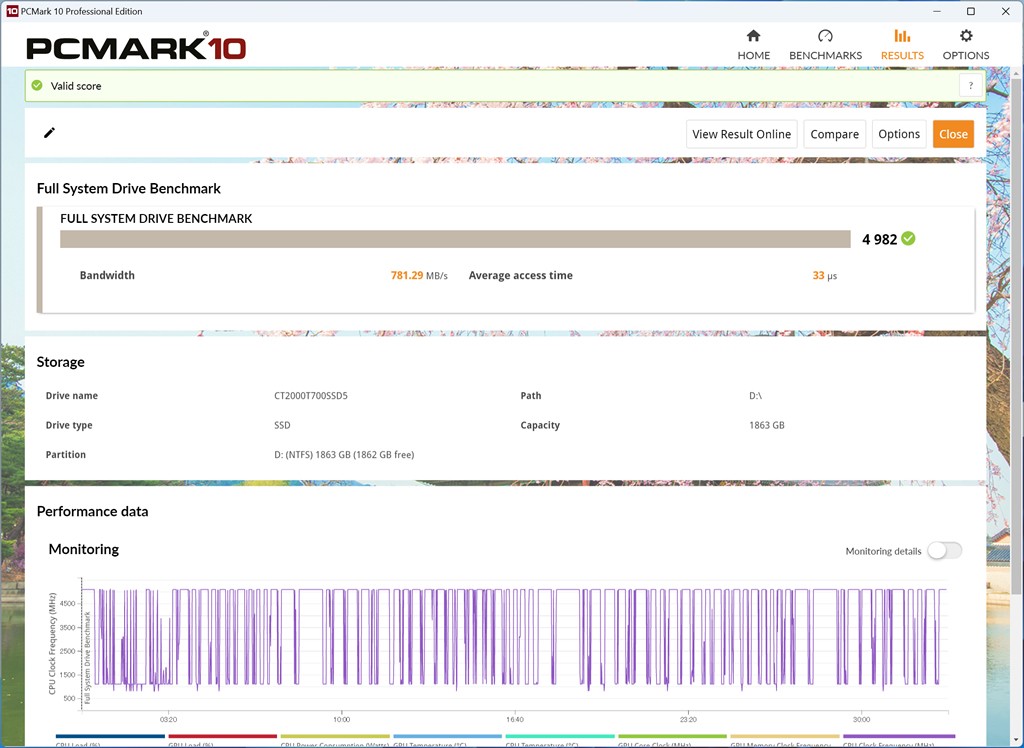Open View Result Online

741,134
